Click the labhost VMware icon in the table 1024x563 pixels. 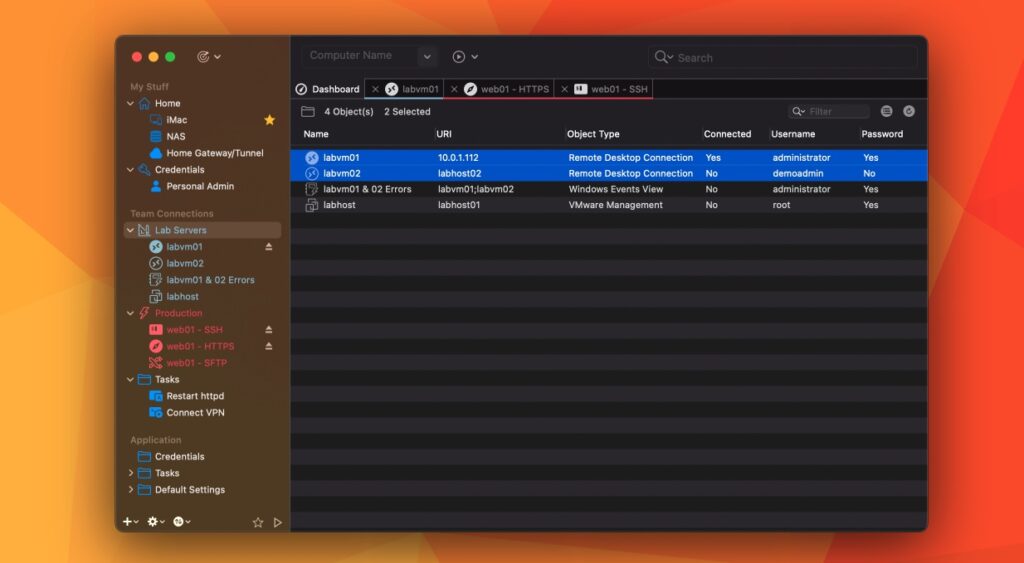pos(311,205)
